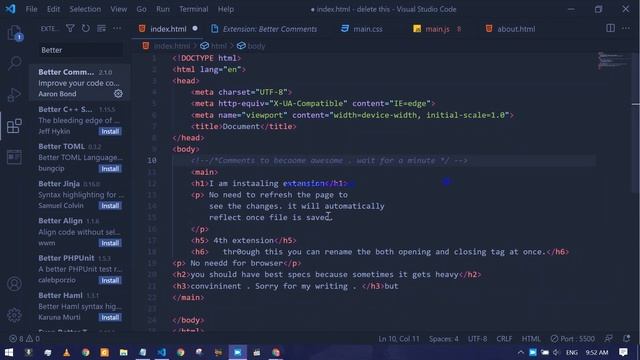
Task: Open the Extensions view icon
Action: coord(14,126)
